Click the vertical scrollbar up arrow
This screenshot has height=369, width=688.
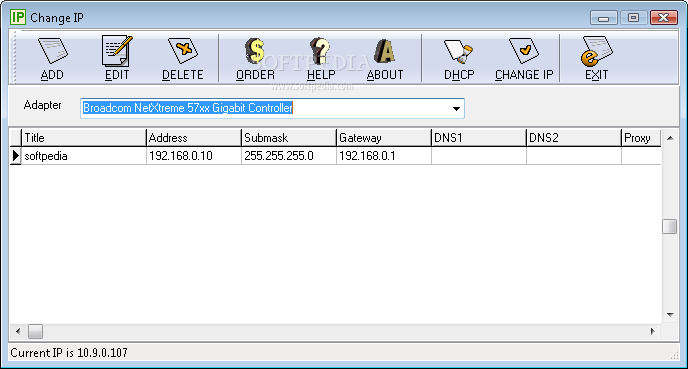[x=670, y=138]
